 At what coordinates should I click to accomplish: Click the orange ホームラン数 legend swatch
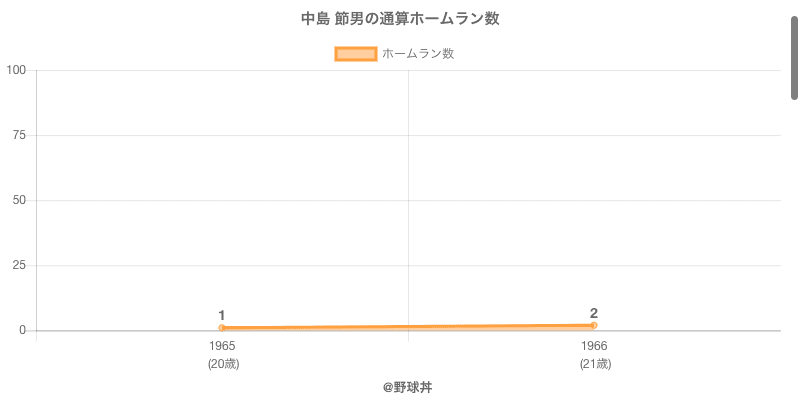[x=355, y=54]
